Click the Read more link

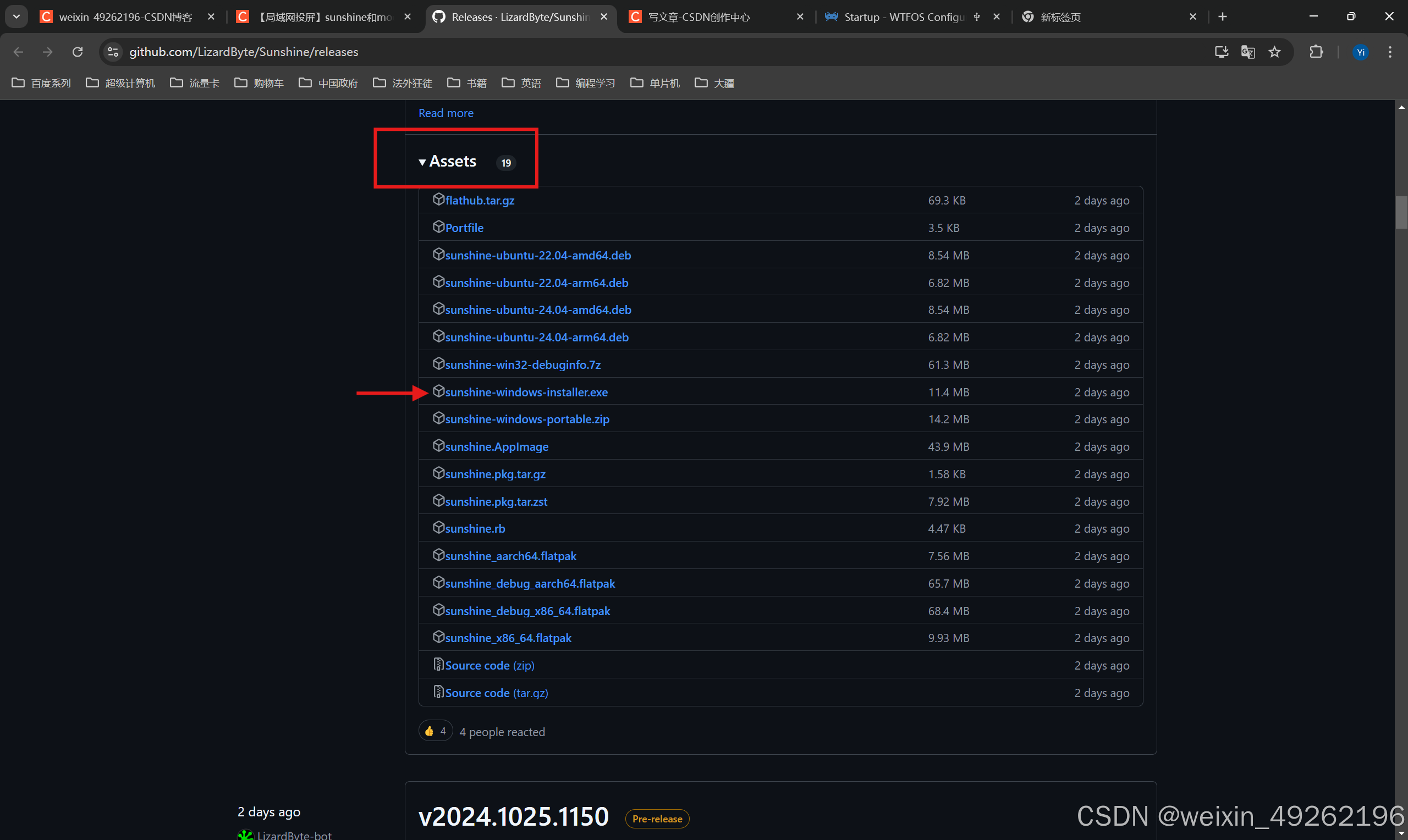(x=446, y=113)
